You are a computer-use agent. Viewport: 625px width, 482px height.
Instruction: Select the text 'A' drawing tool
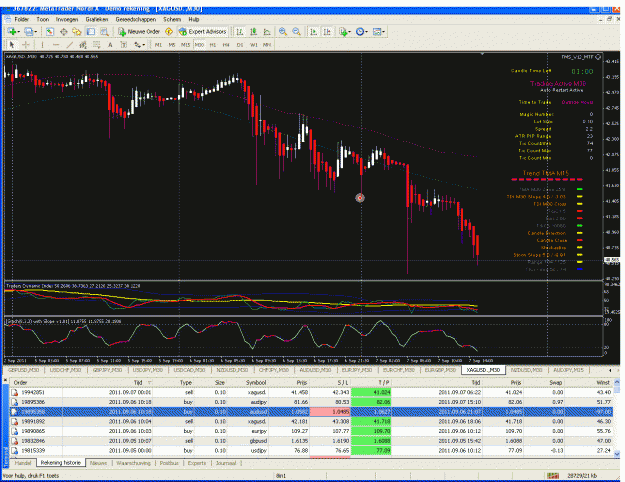(110, 45)
